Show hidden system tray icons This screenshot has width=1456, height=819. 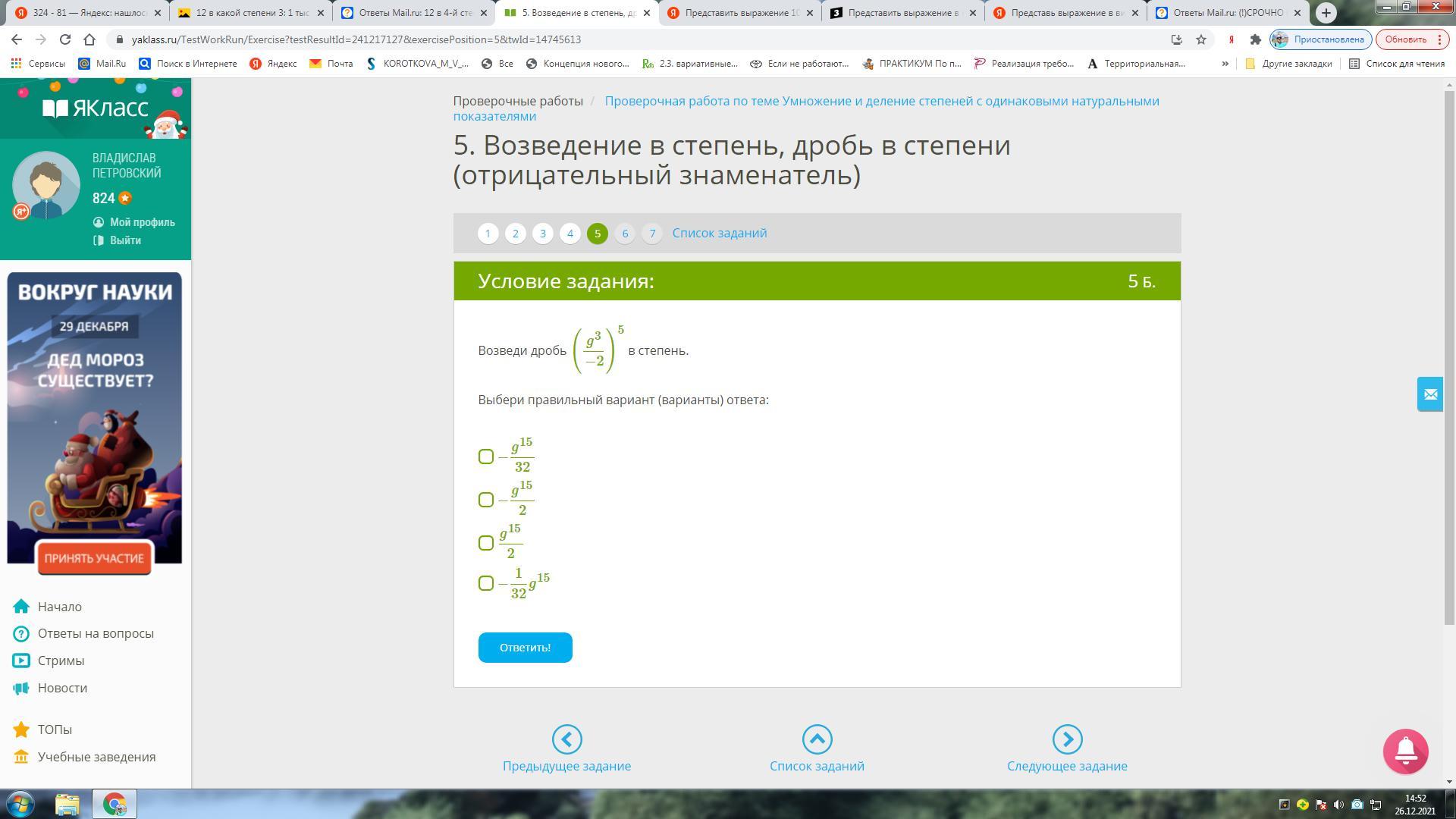[1283, 805]
